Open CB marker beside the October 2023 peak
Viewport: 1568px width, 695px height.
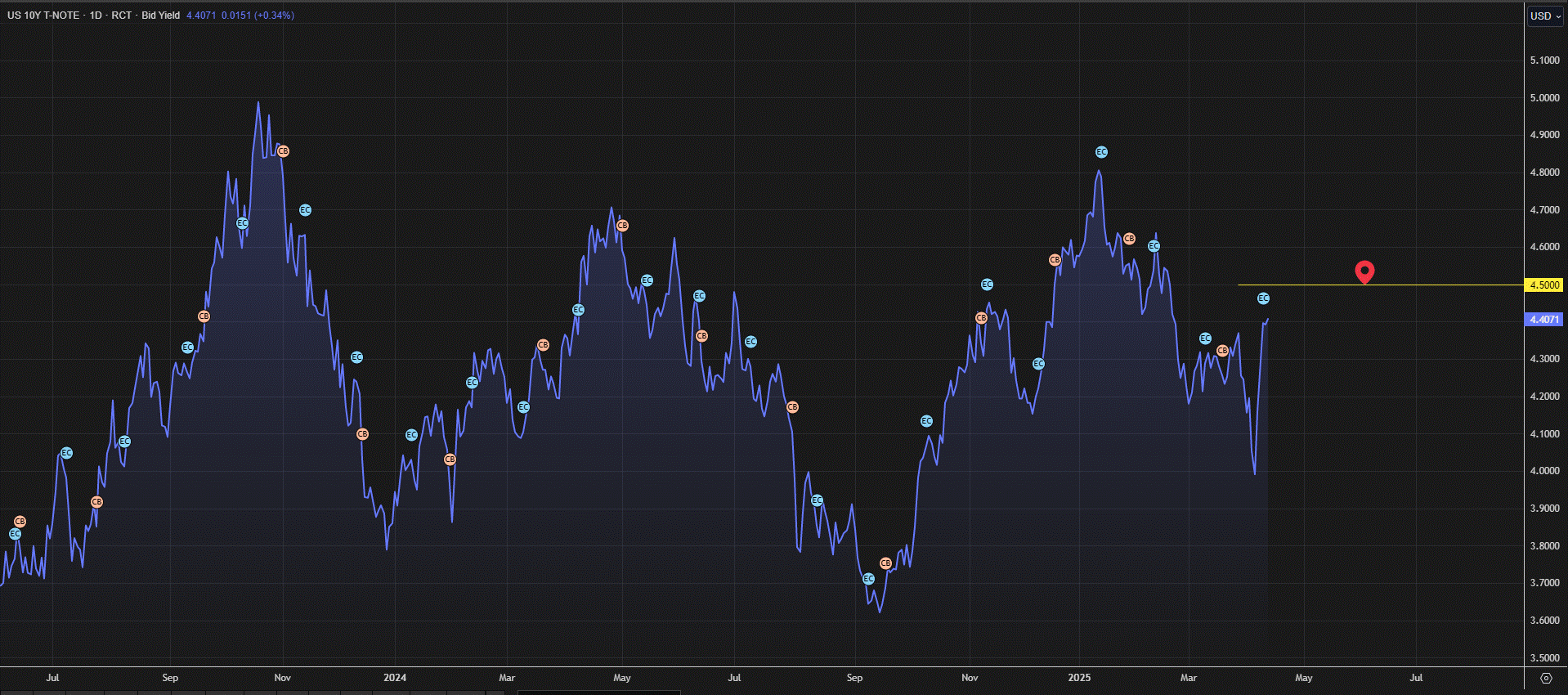284,151
